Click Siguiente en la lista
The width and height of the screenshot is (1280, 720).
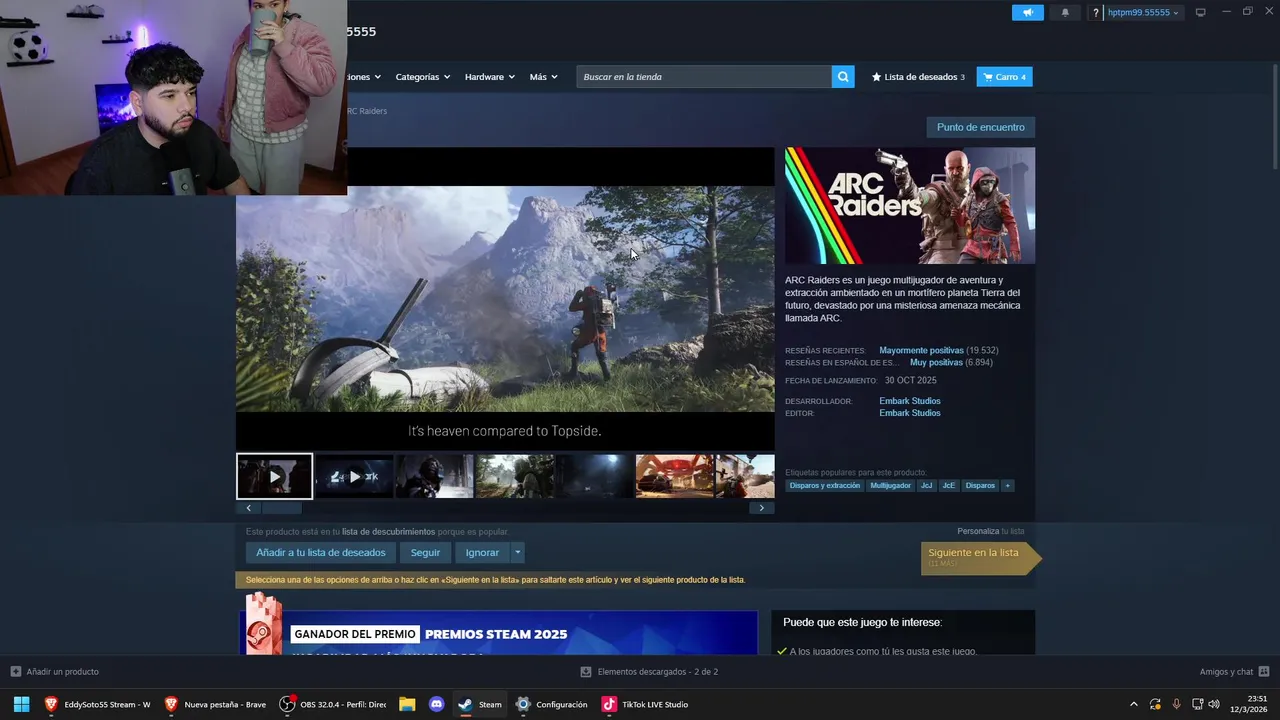point(981,558)
